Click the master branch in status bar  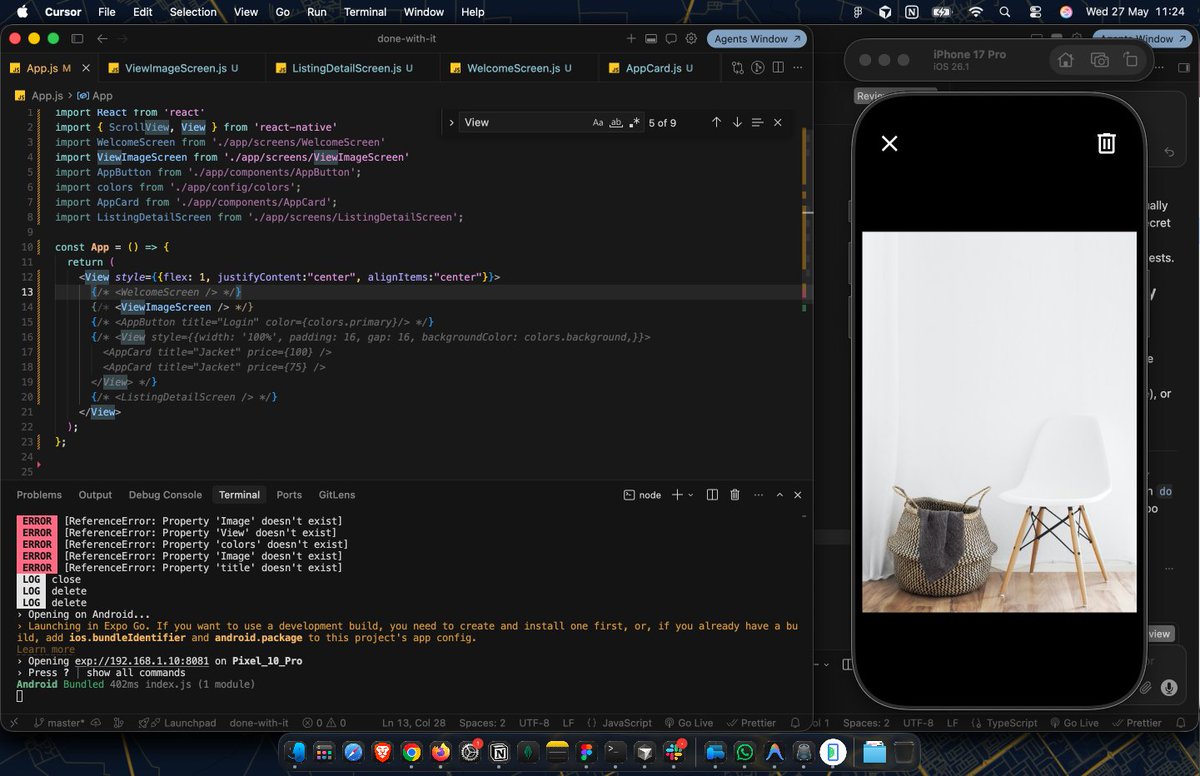[58, 723]
